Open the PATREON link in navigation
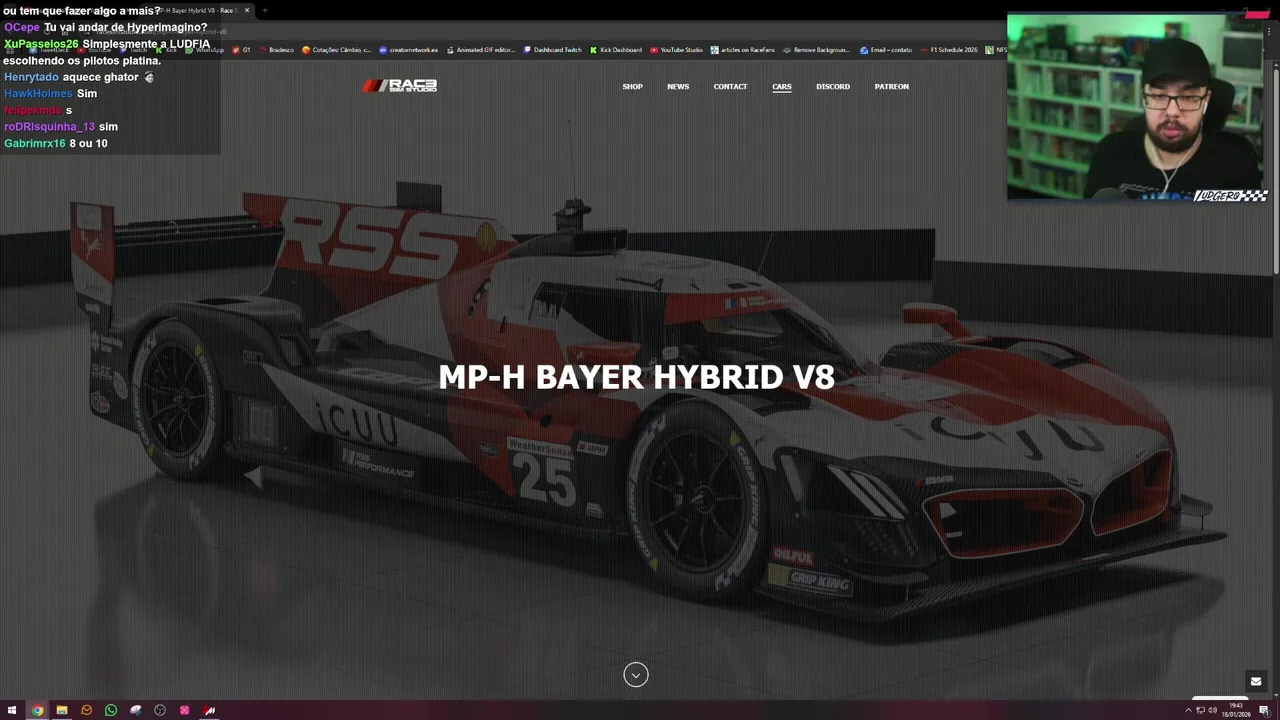Image resolution: width=1280 pixels, height=720 pixels. tap(892, 87)
